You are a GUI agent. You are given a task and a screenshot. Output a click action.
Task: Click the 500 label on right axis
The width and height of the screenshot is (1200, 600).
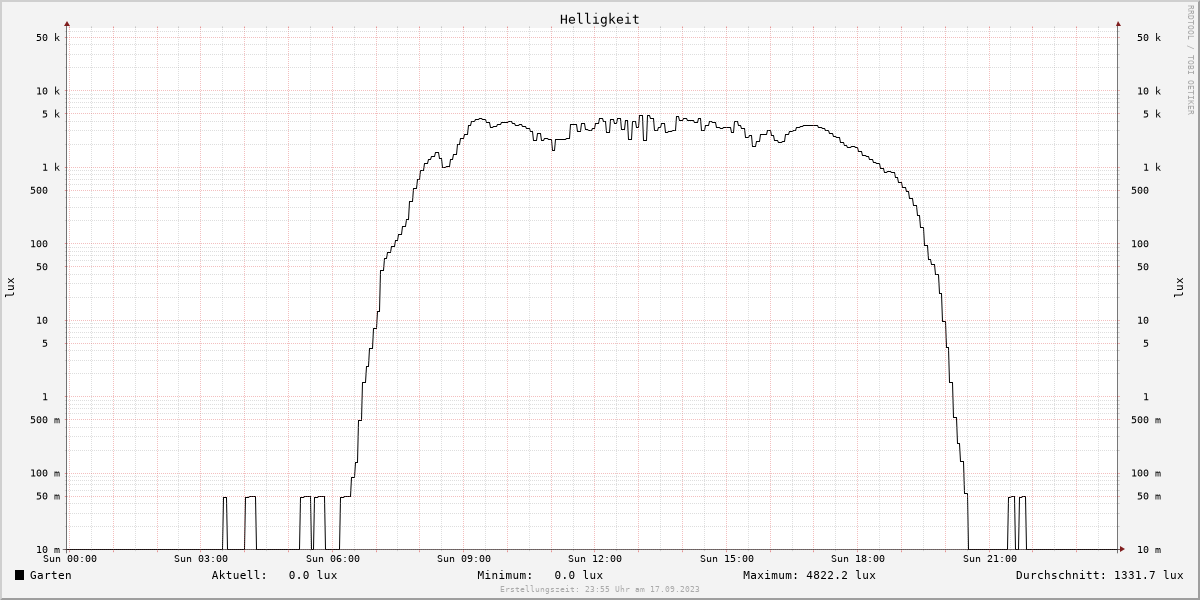[x=1140, y=190]
